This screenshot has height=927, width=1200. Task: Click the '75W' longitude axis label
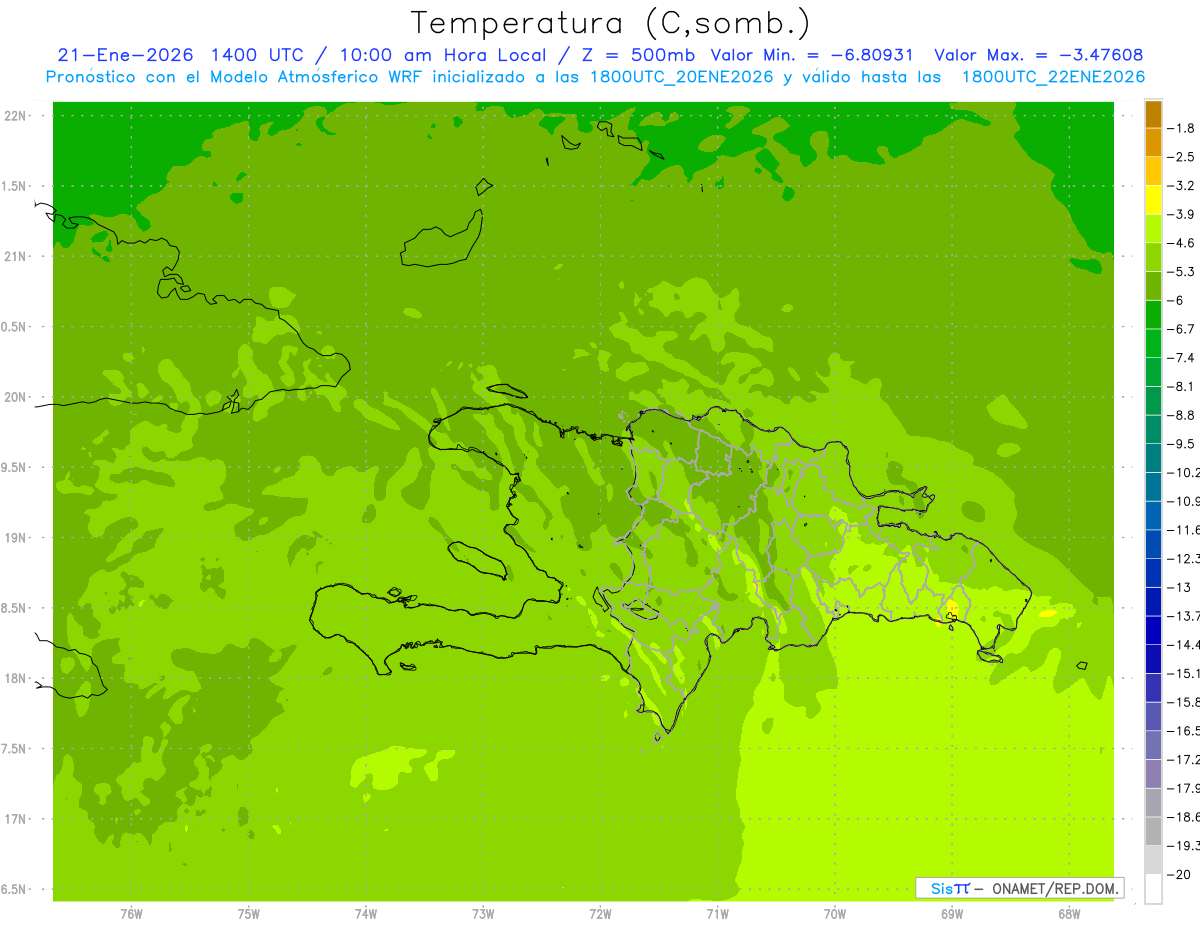coord(249,914)
